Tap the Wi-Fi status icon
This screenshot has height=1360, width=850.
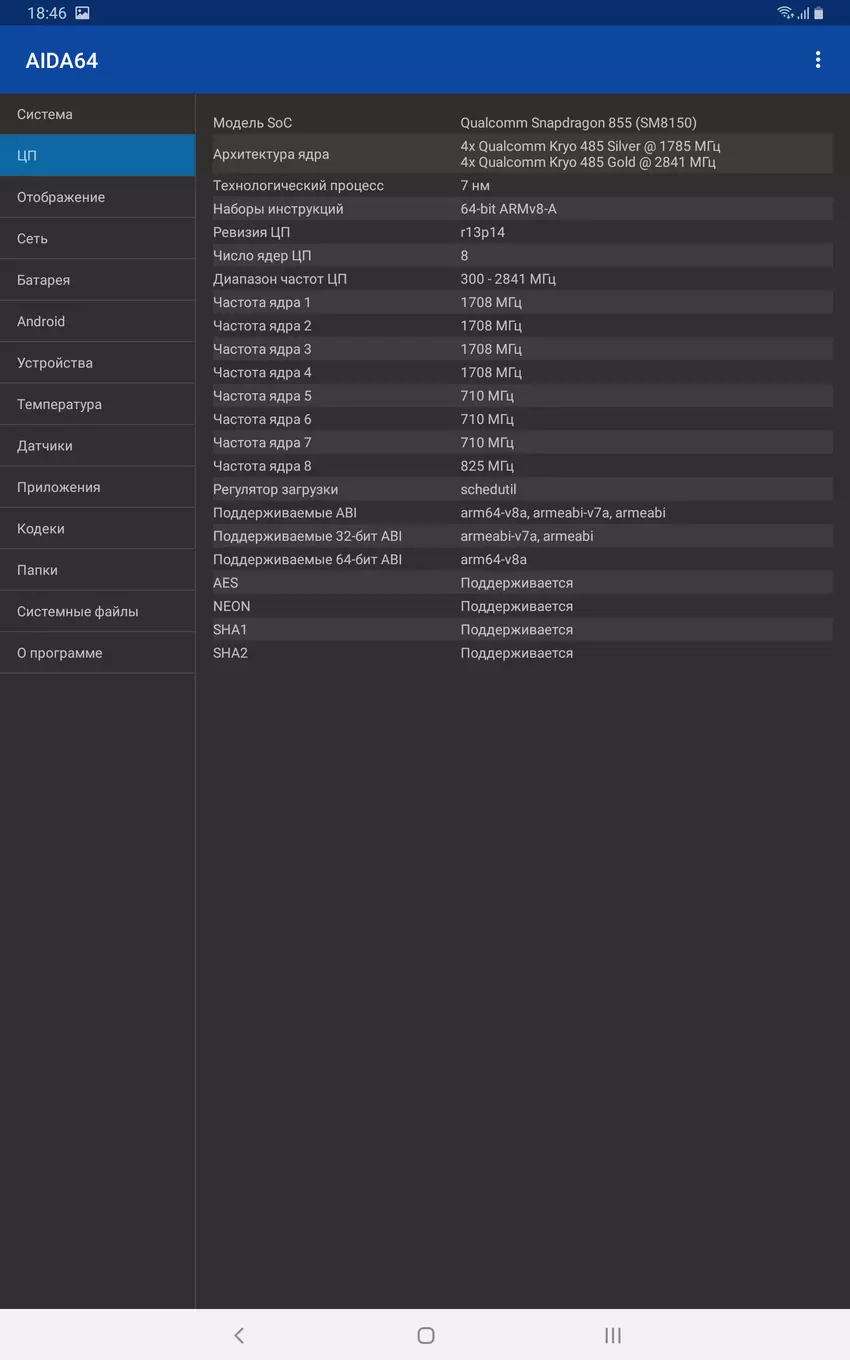coord(785,13)
